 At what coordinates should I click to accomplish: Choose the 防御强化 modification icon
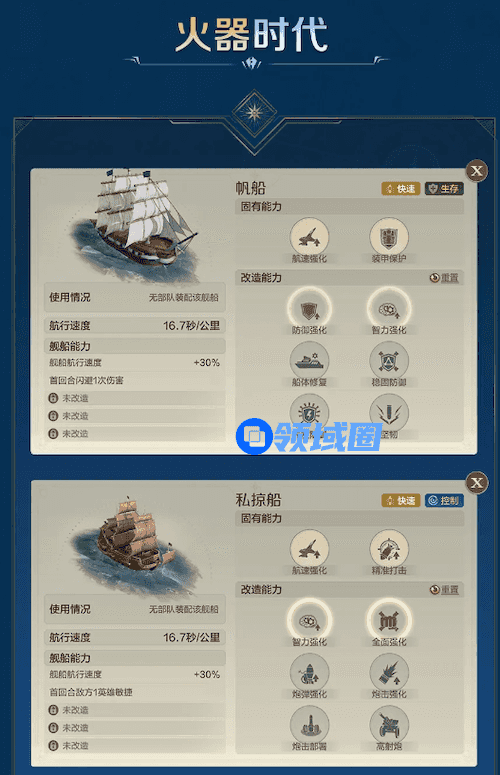[309, 309]
